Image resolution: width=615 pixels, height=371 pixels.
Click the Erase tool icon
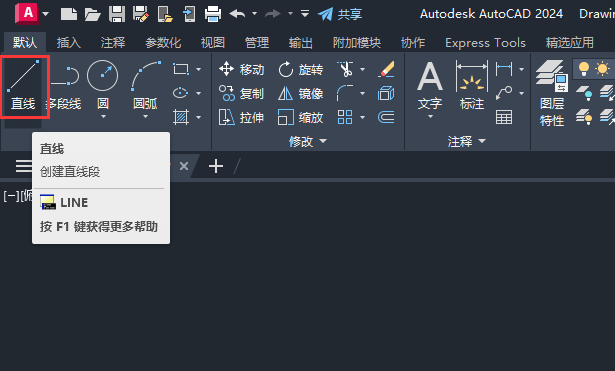point(386,69)
